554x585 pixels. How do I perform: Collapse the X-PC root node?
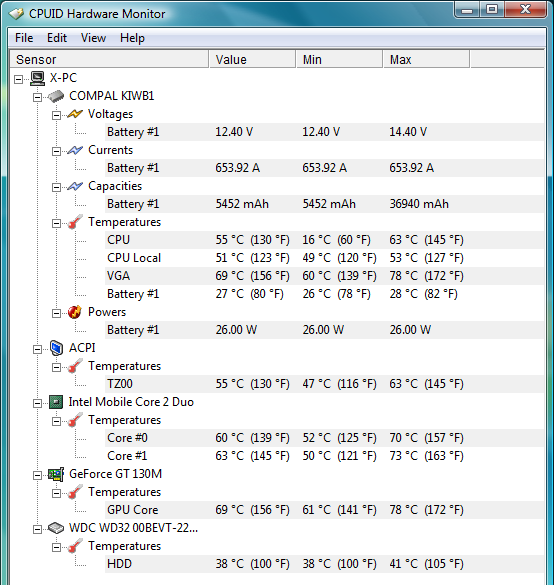pyautogui.click(x=18, y=79)
